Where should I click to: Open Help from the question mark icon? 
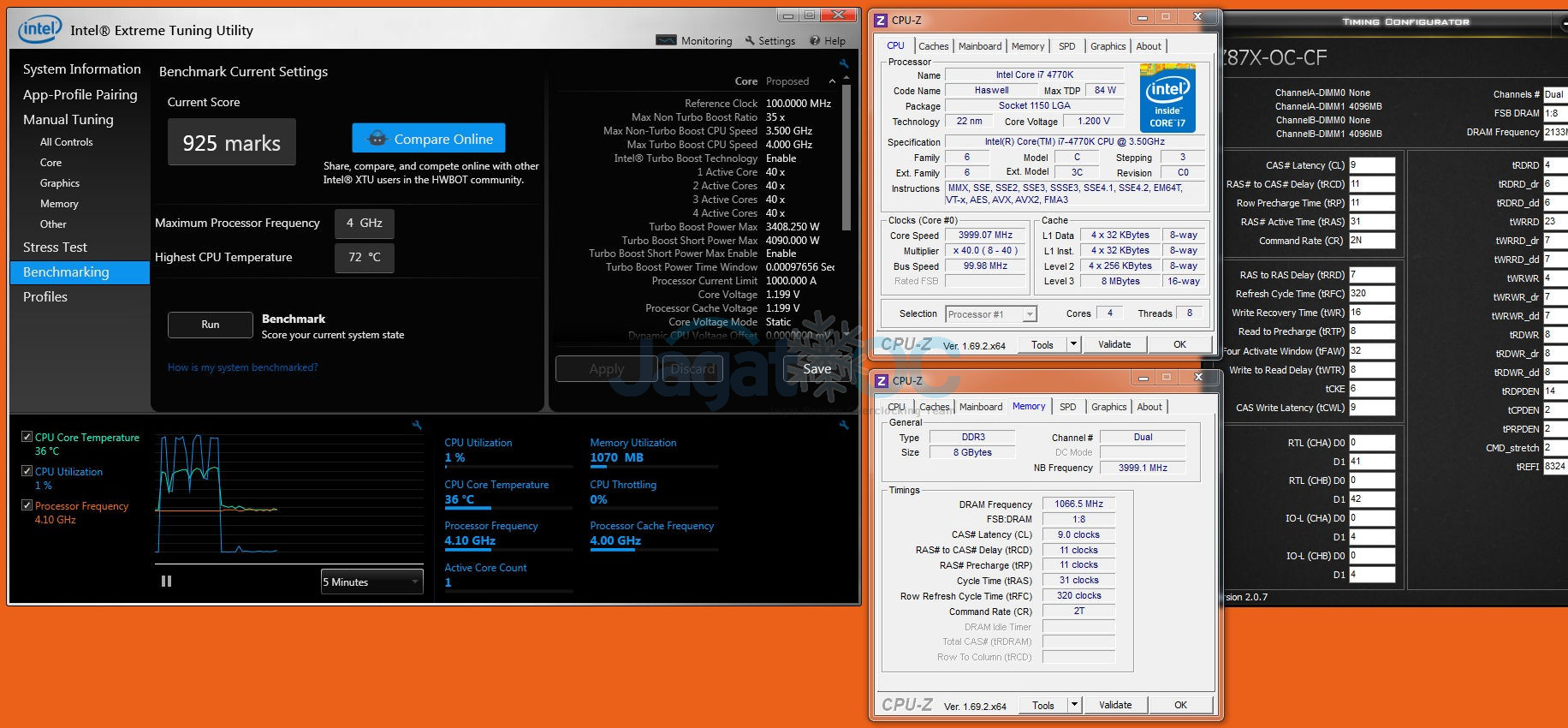(816, 40)
